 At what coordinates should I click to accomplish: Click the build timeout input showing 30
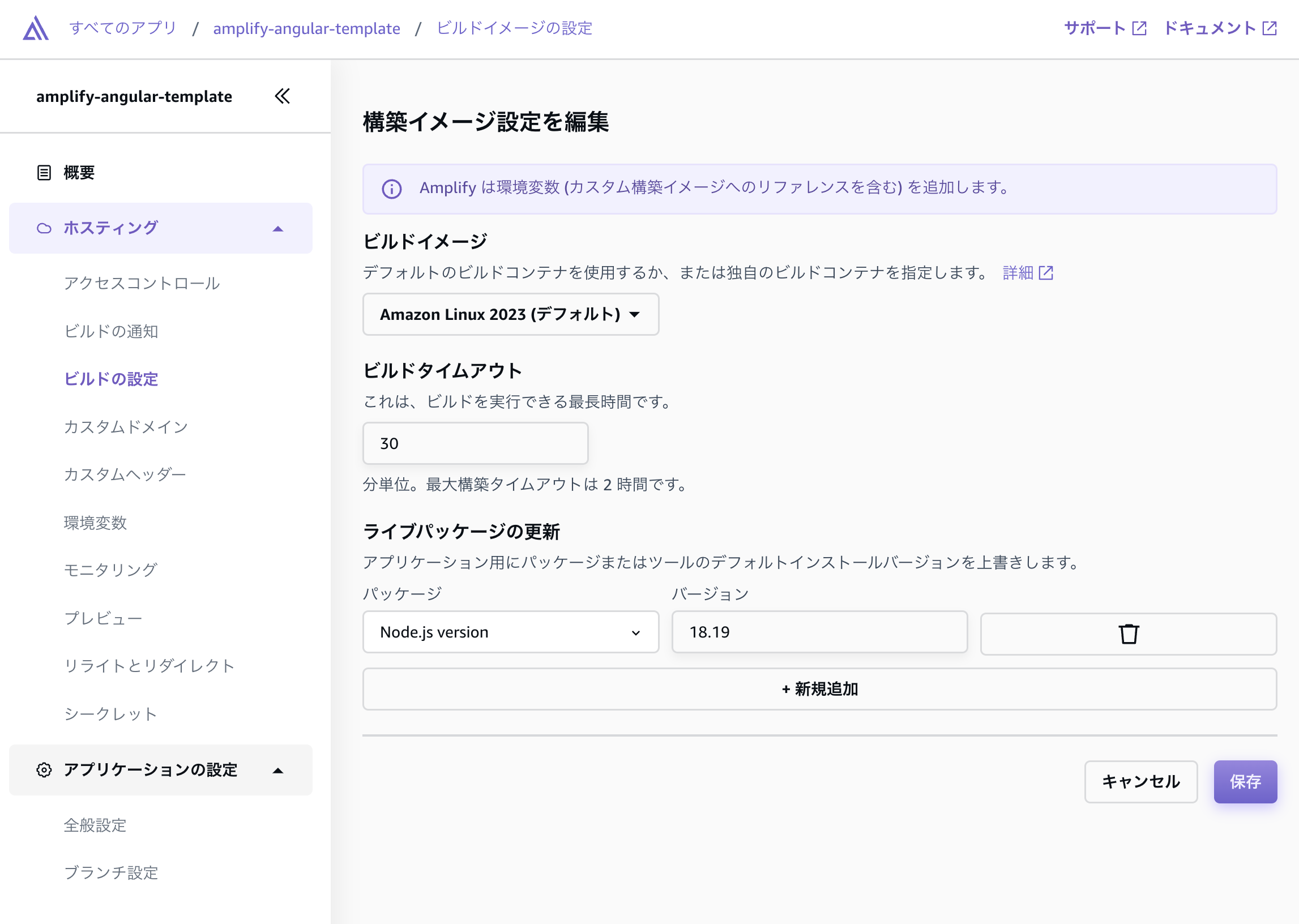click(x=475, y=443)
